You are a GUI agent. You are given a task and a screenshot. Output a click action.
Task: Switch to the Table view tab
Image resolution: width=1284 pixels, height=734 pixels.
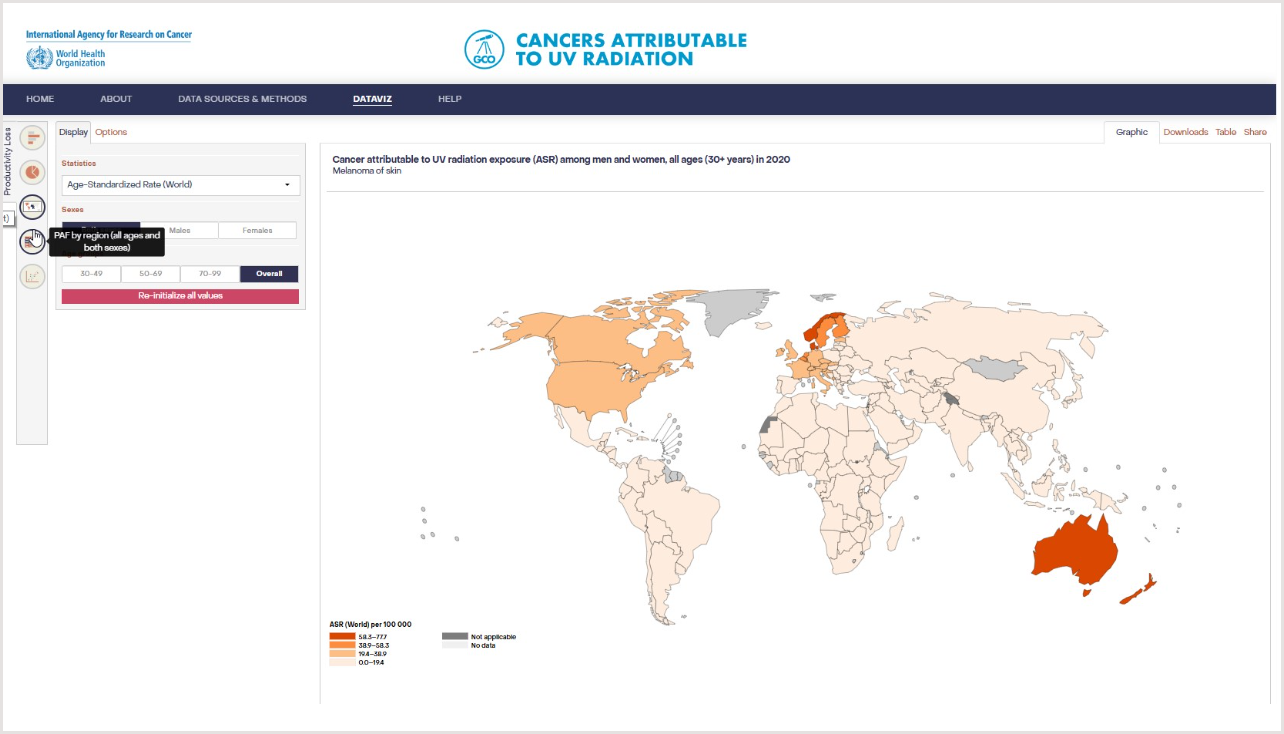(x=1225, y=132)
